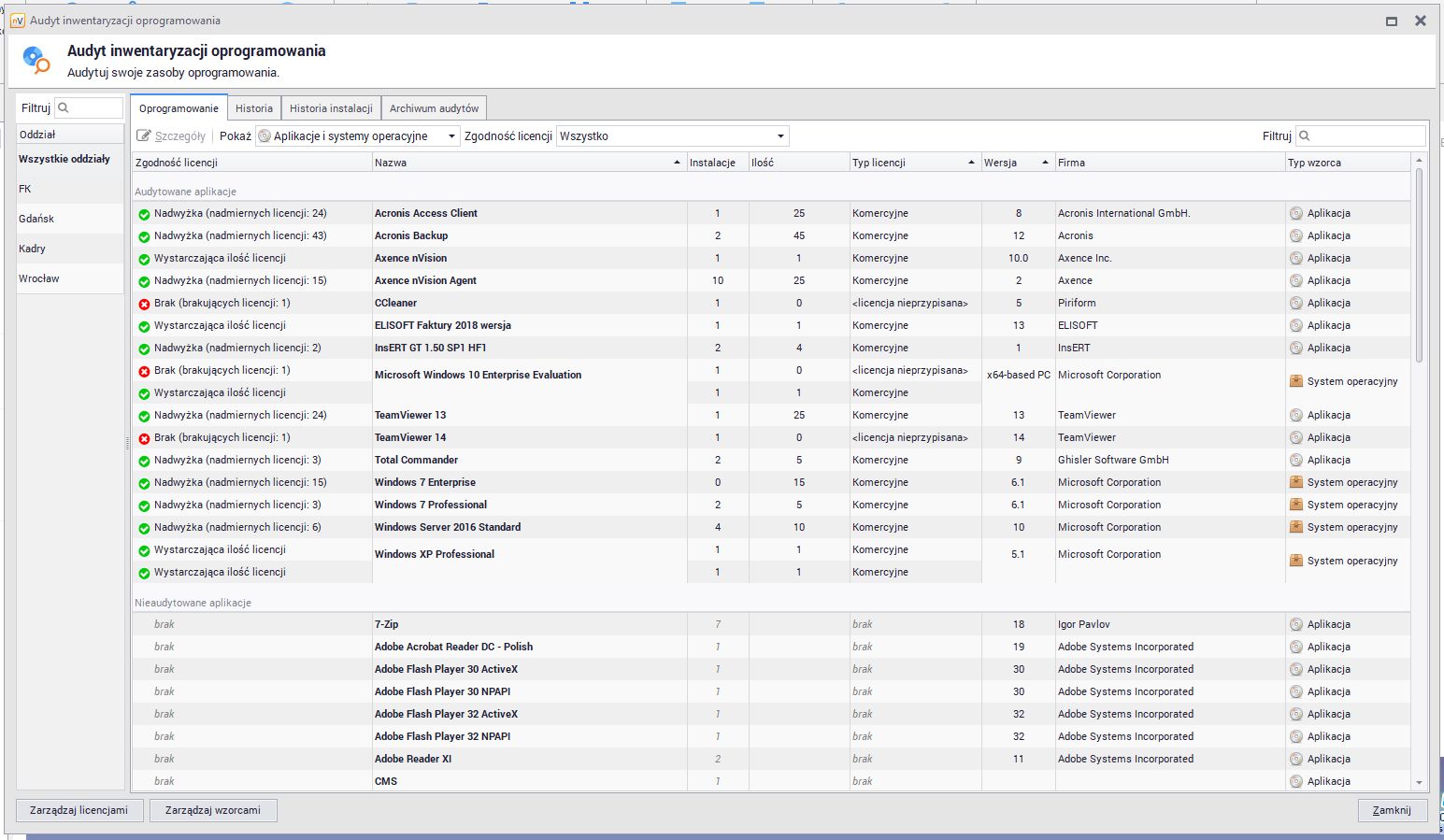The image size is (1444, 840).
Task: Click the scrollbar up arrow of software list
Action: (1419, 161)
